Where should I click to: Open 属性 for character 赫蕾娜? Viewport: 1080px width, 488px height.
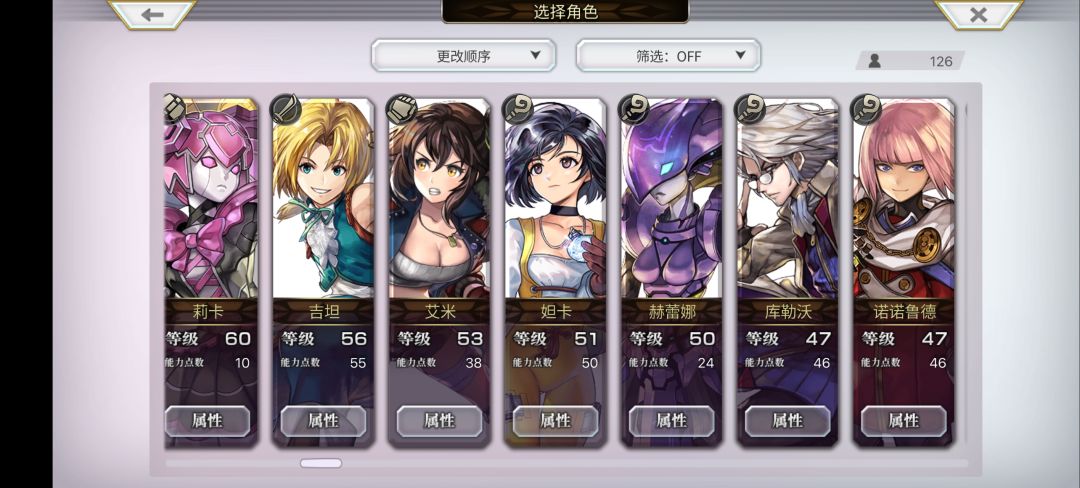click(672, 421)
